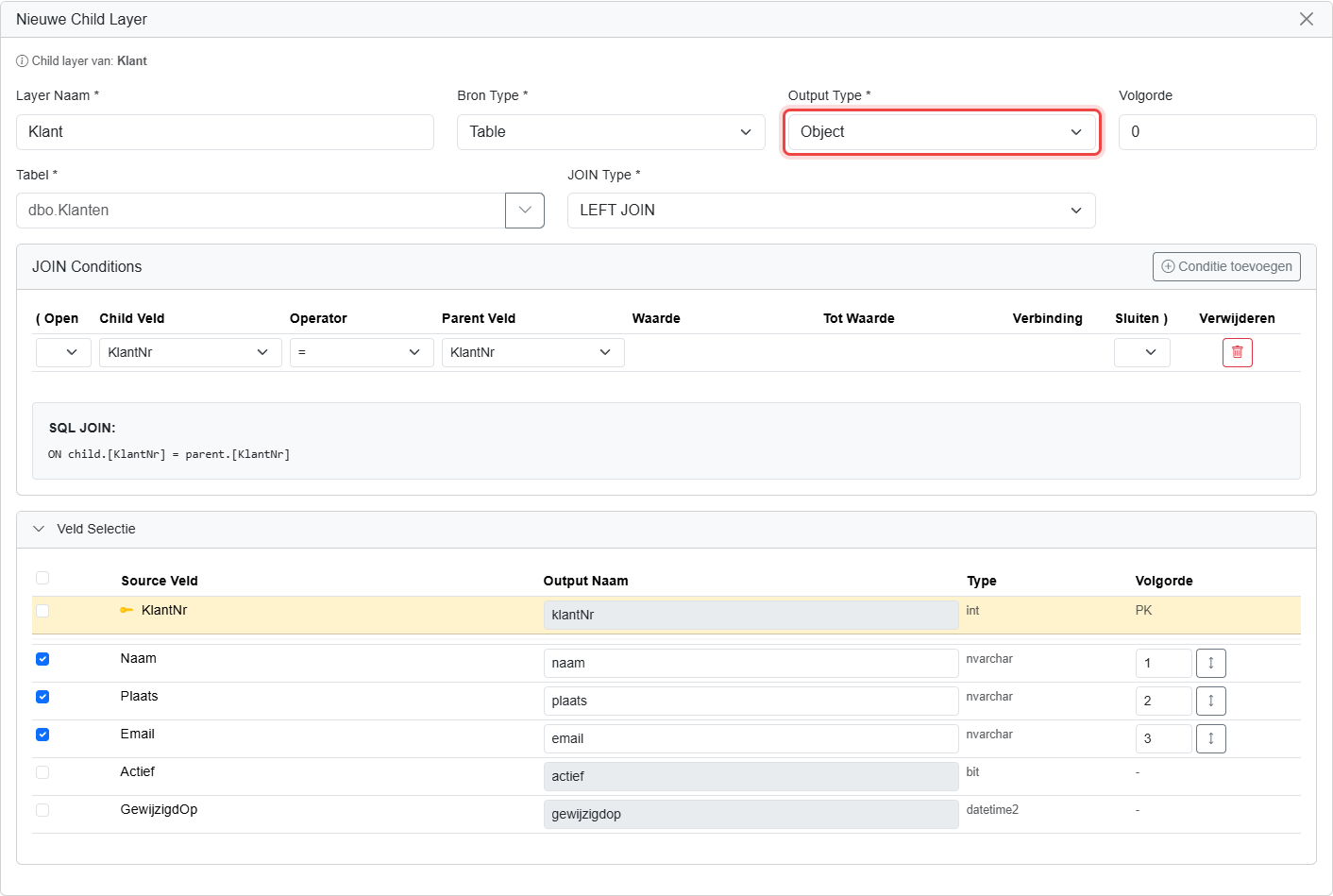Screen dimensions: 1333x896
Task: Expand the Tabel dbo.Klanten dropdown arrow
Action: tap(525, 211)
